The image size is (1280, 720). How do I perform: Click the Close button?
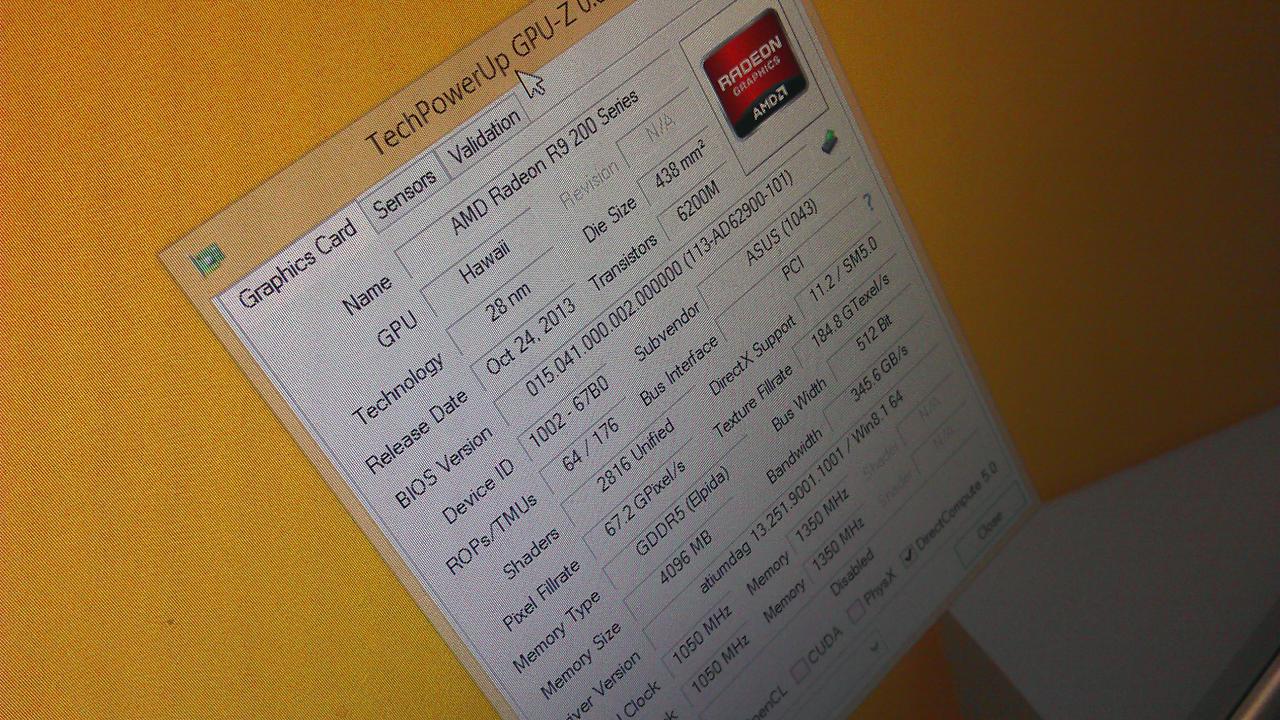[990, 527]
